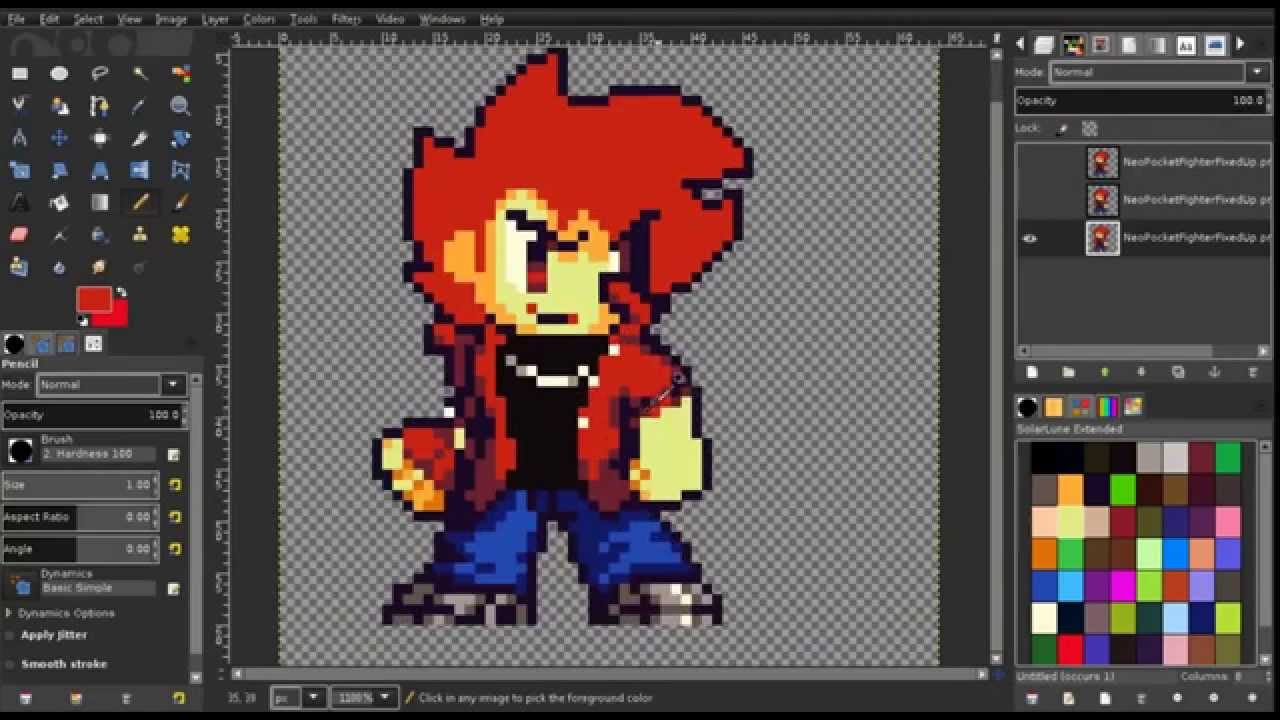Select the Ellipse Select tool
Viewport: 1280px width, 720px height.
tap(59, 74)
